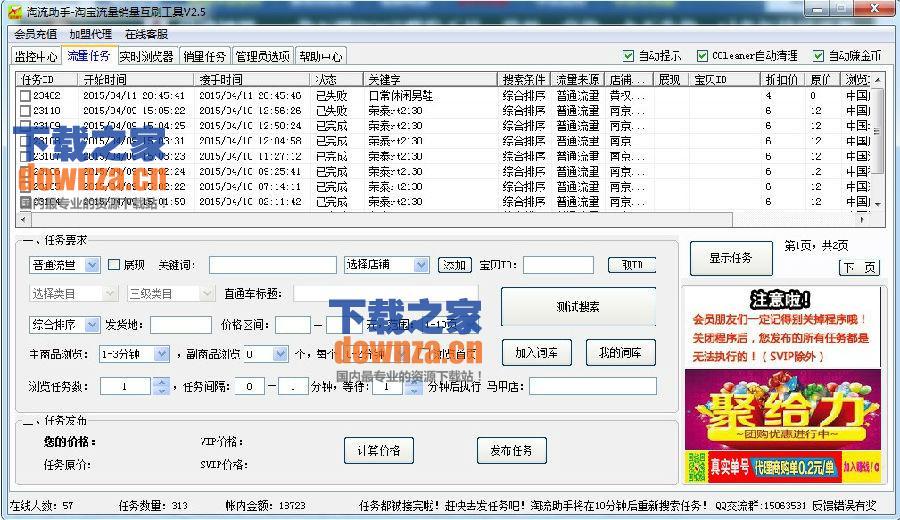Click the 帐内金额: 13723 status text
900x520 pixels.
(265, 506)
